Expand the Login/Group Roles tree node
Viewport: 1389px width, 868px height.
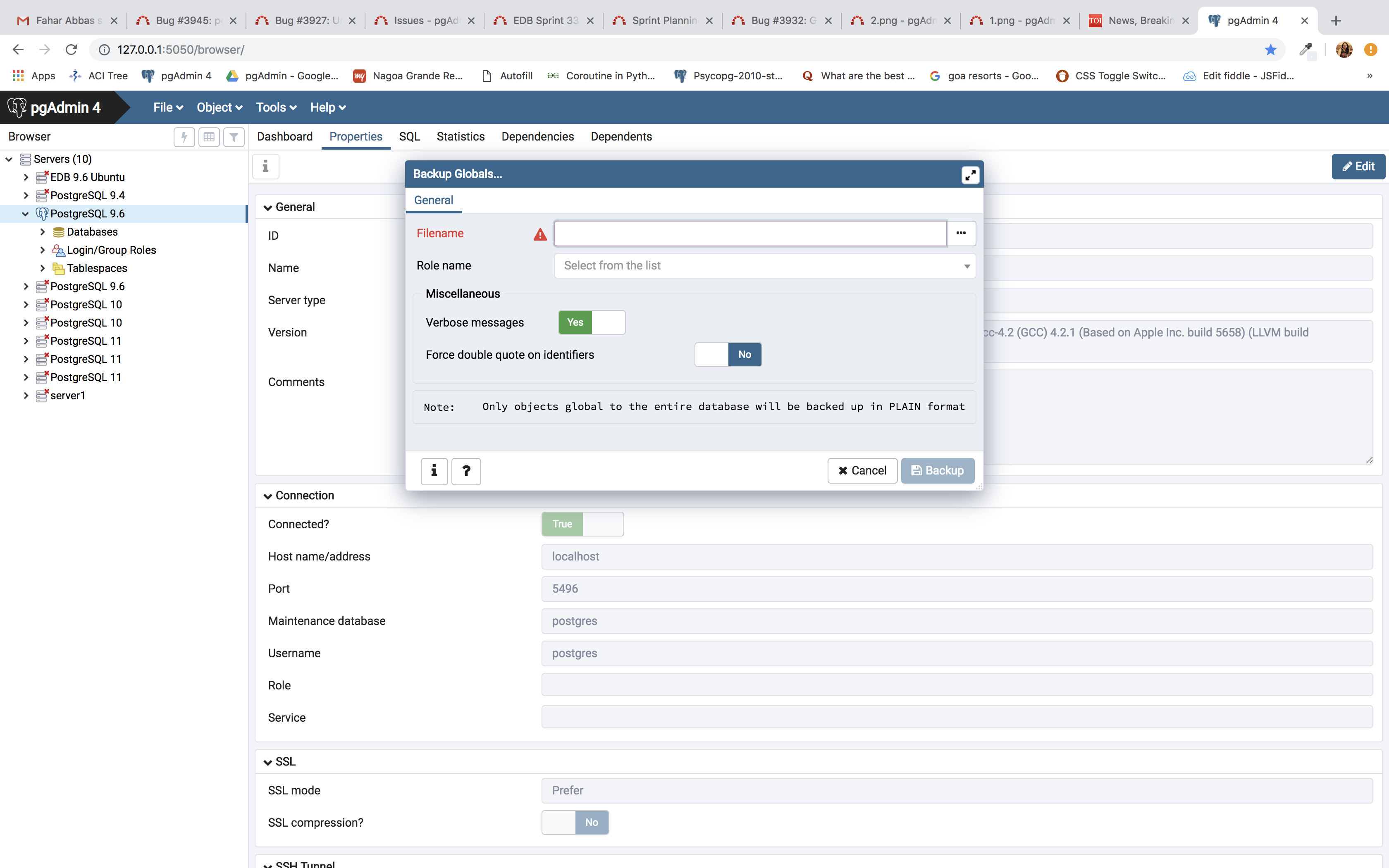click(x=43, y=250)
